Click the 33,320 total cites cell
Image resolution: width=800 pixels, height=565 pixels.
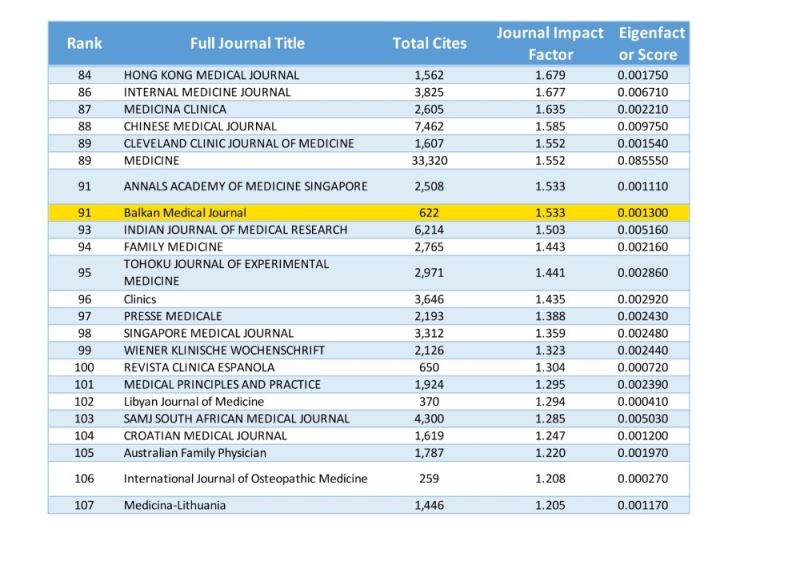(429, 160)
